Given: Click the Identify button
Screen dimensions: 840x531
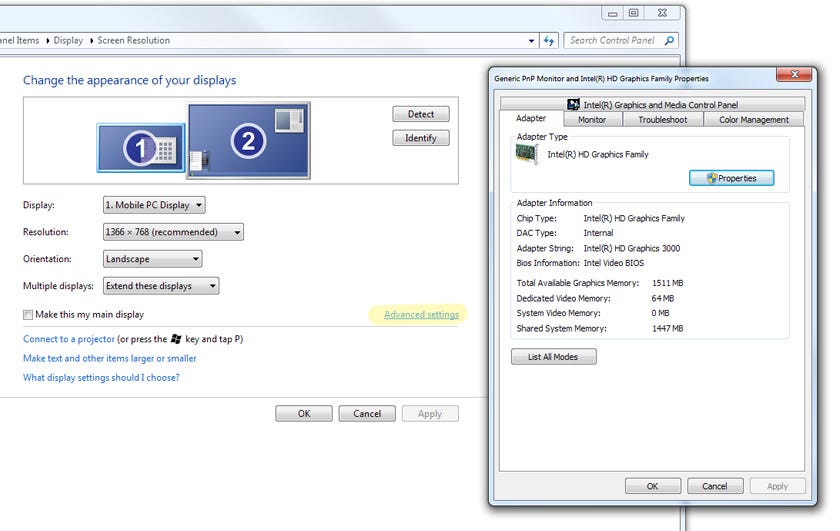Looking at the screenshot, I should coord(421,138).
